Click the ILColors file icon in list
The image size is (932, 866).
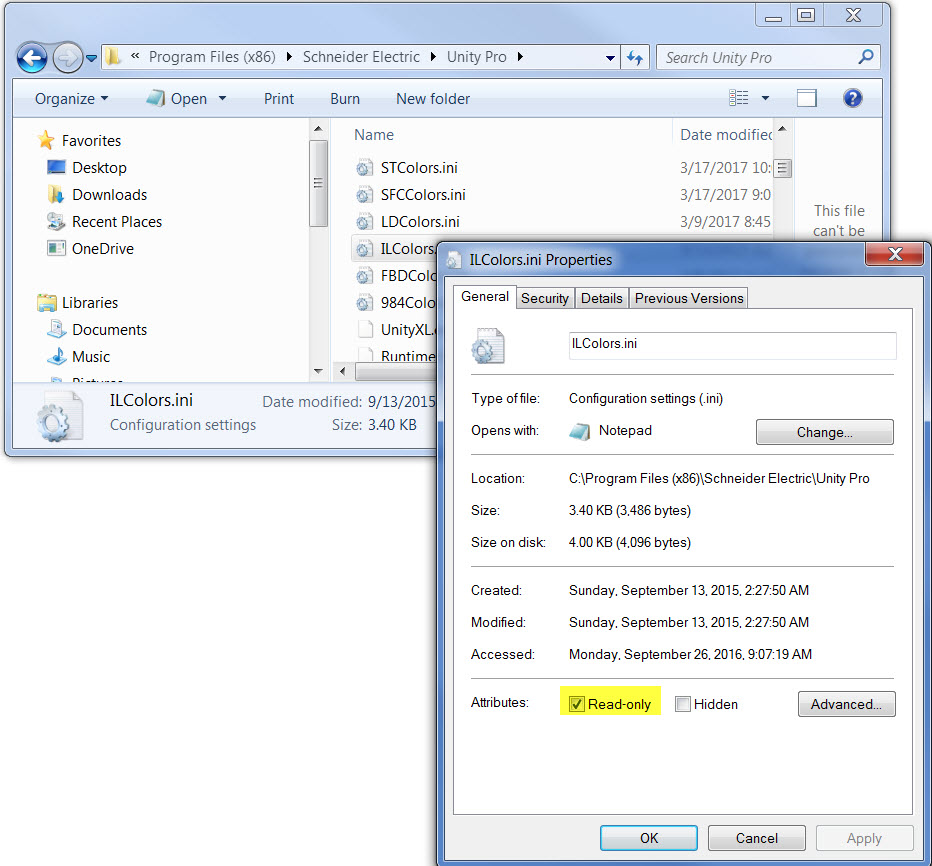pyautogui.click(x=364, y=249)
